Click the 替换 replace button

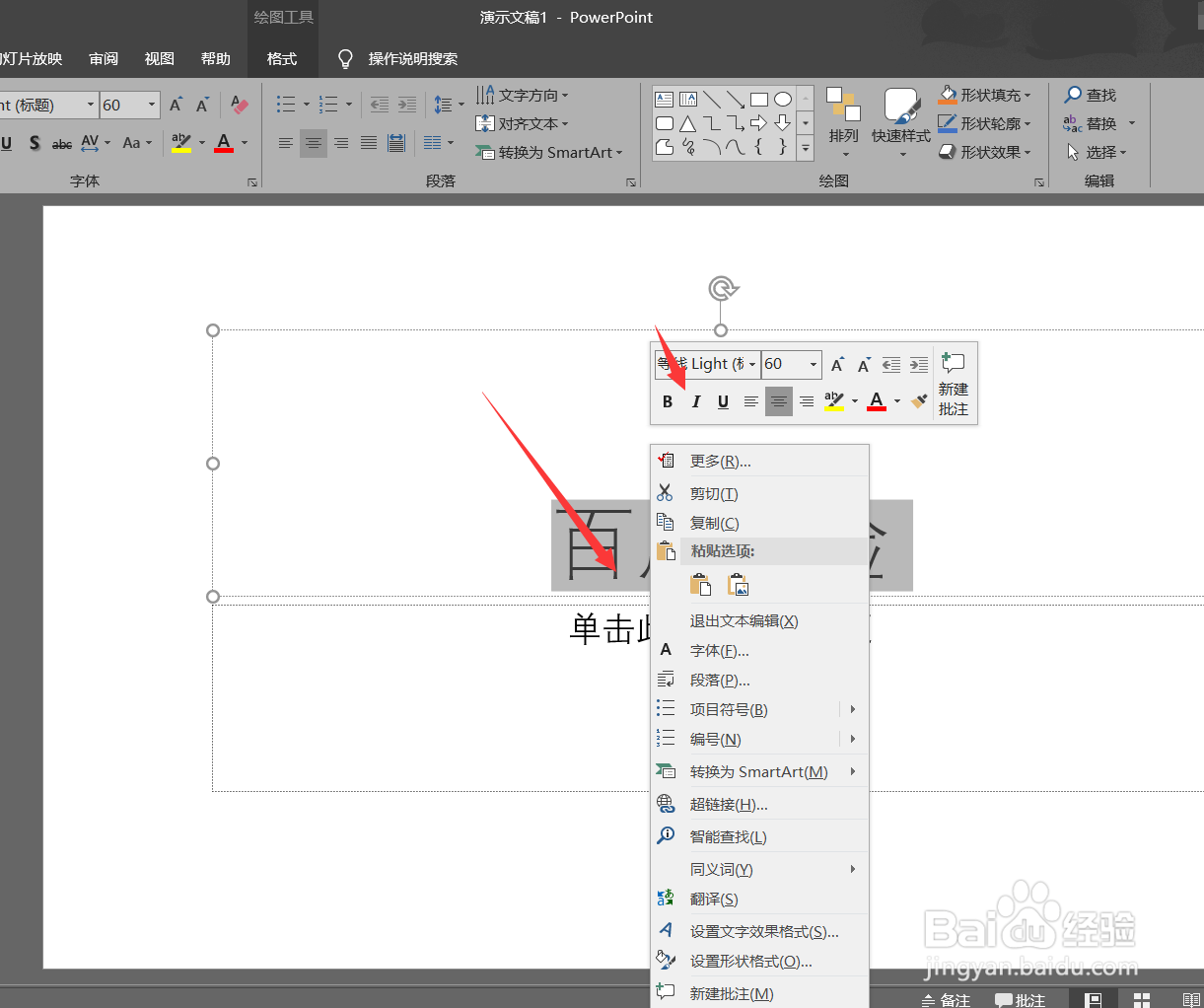click(1091, 123)
